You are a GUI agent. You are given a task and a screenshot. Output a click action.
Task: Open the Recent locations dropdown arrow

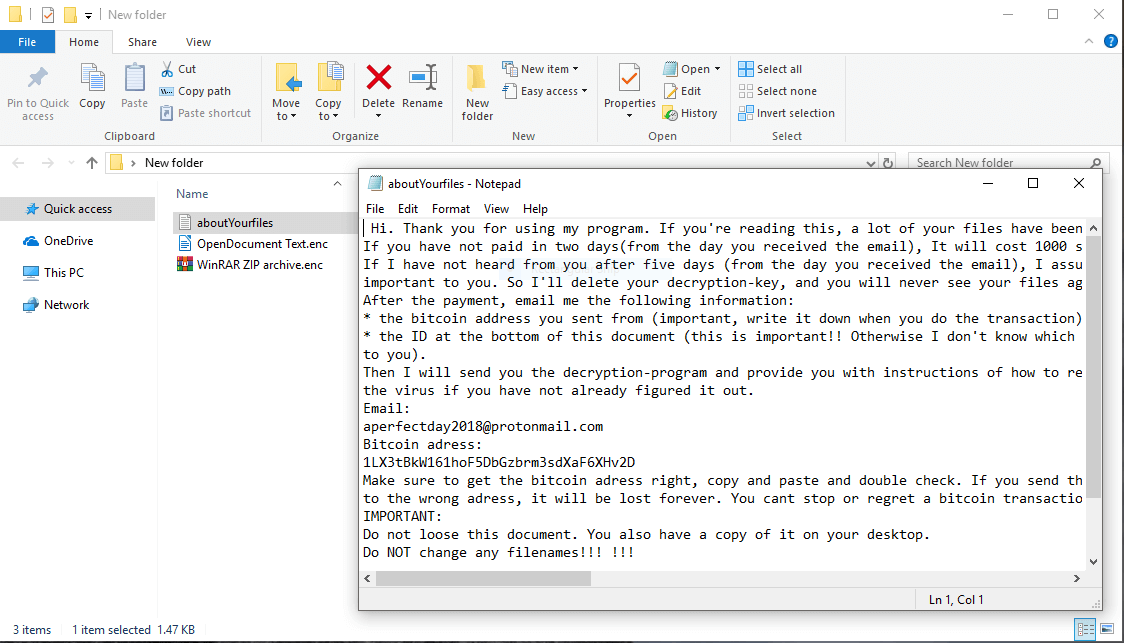tap(71, 163)
